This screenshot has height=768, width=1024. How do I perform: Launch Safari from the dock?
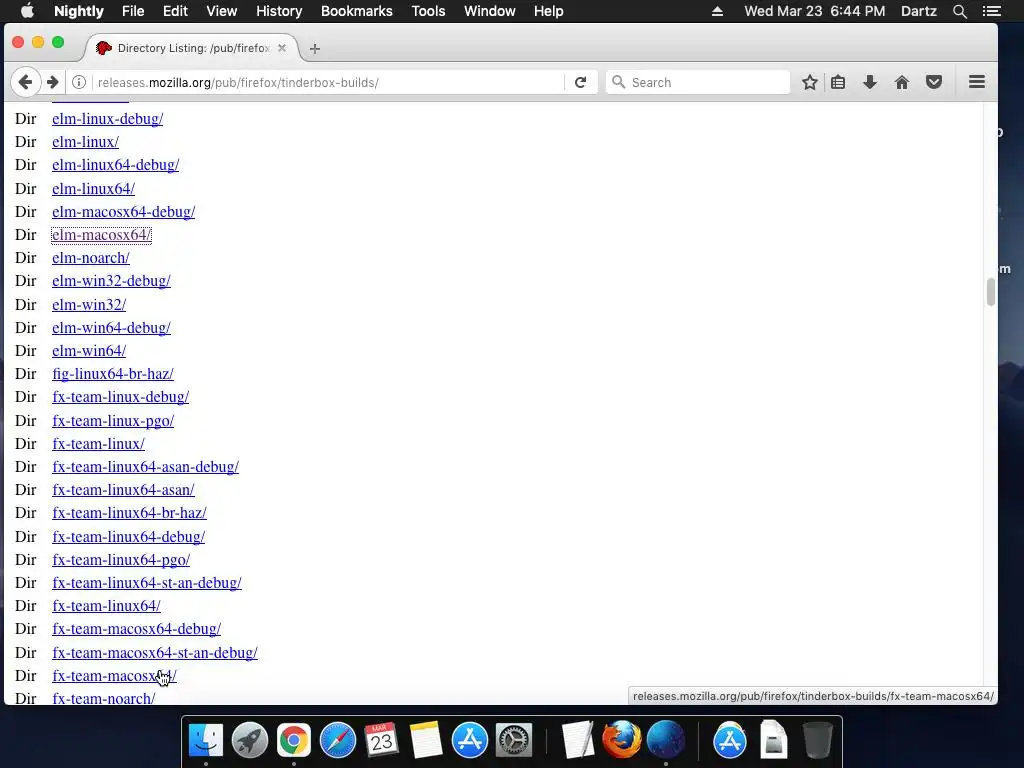tap(338, 741)
